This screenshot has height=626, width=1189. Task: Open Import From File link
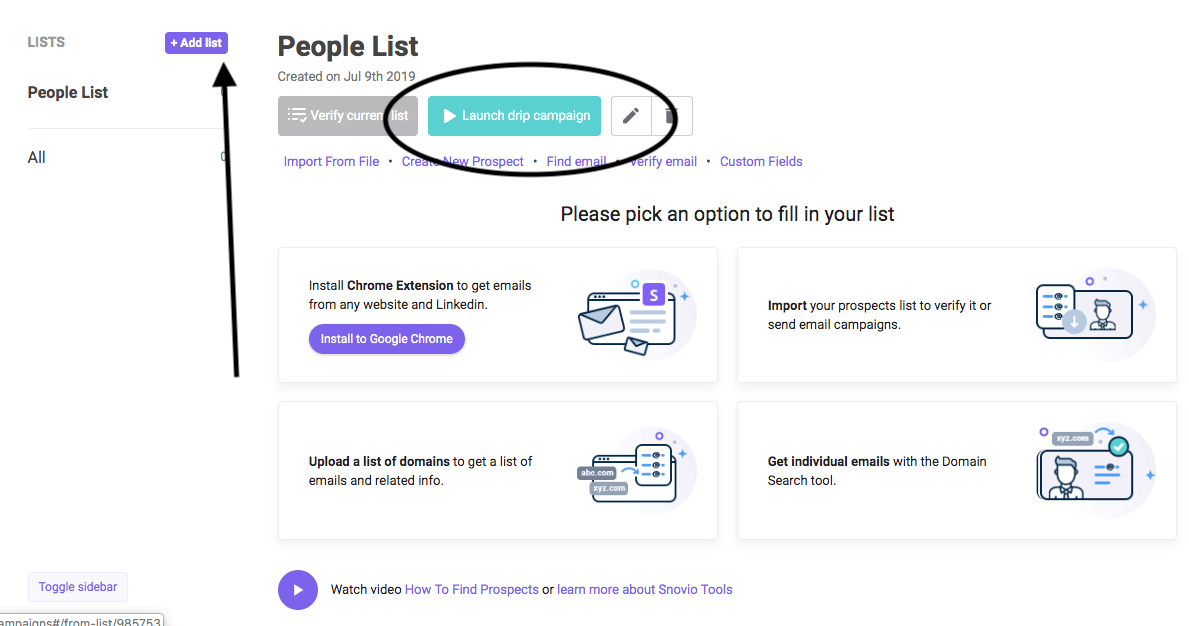pos(331,161)
